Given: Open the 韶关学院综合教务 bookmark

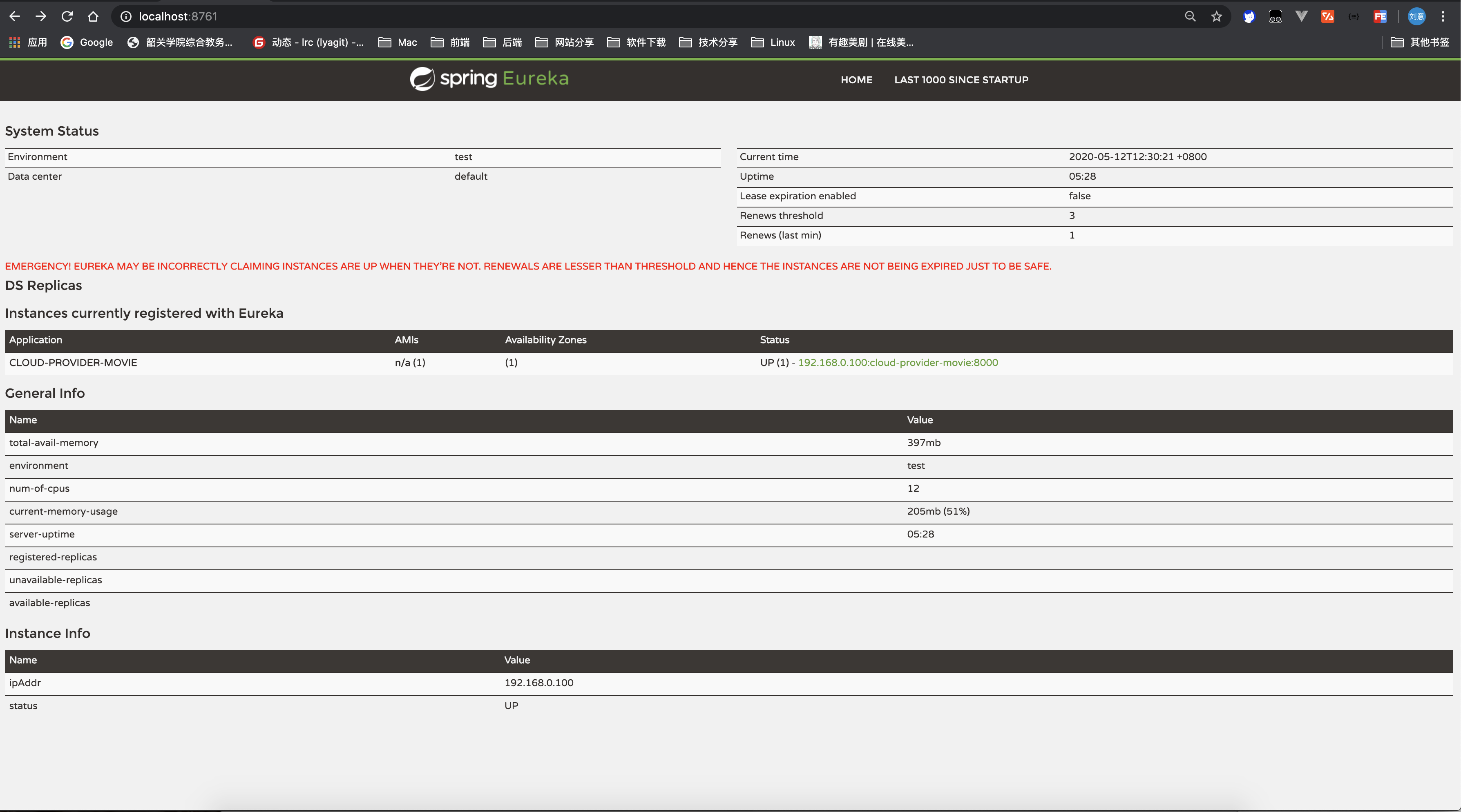Looking at the screenshot, I should (x=180, y=42).
